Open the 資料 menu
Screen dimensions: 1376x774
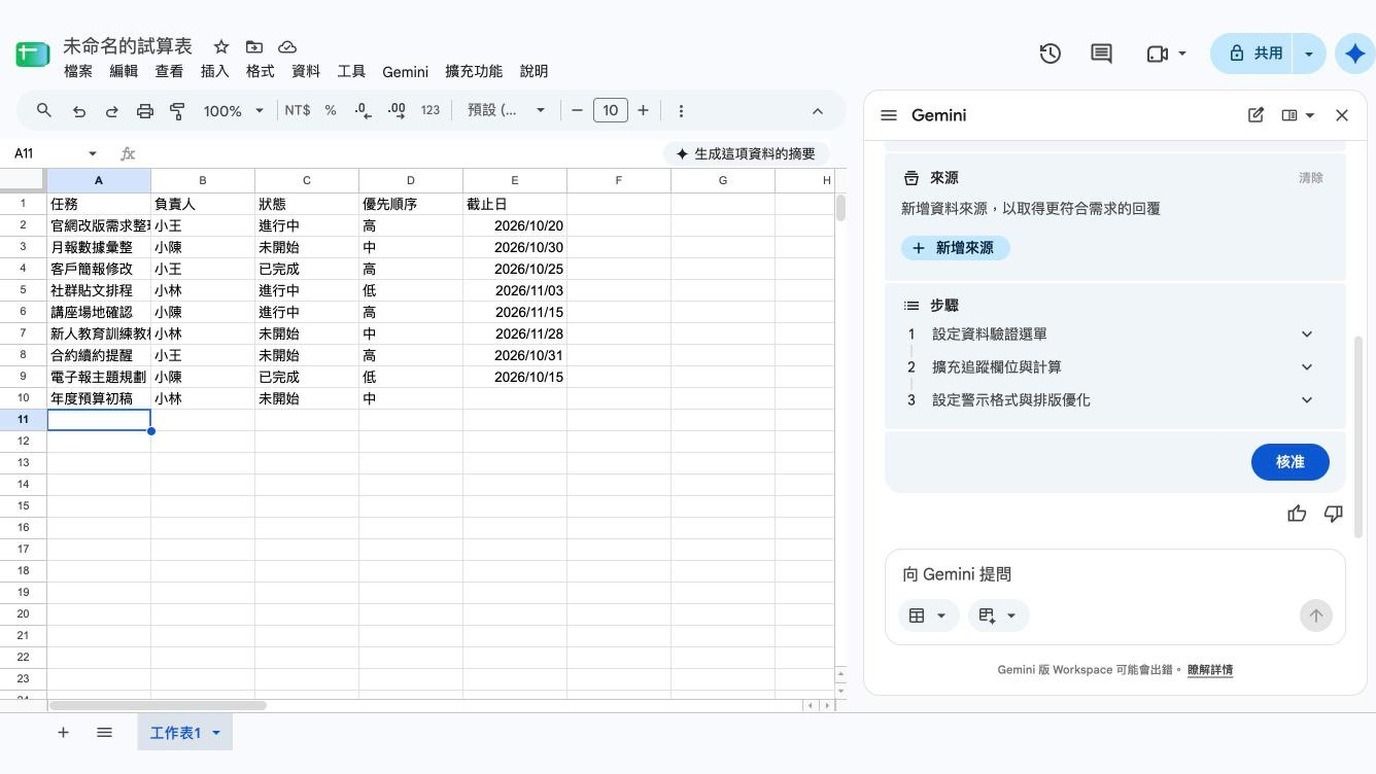306,72
